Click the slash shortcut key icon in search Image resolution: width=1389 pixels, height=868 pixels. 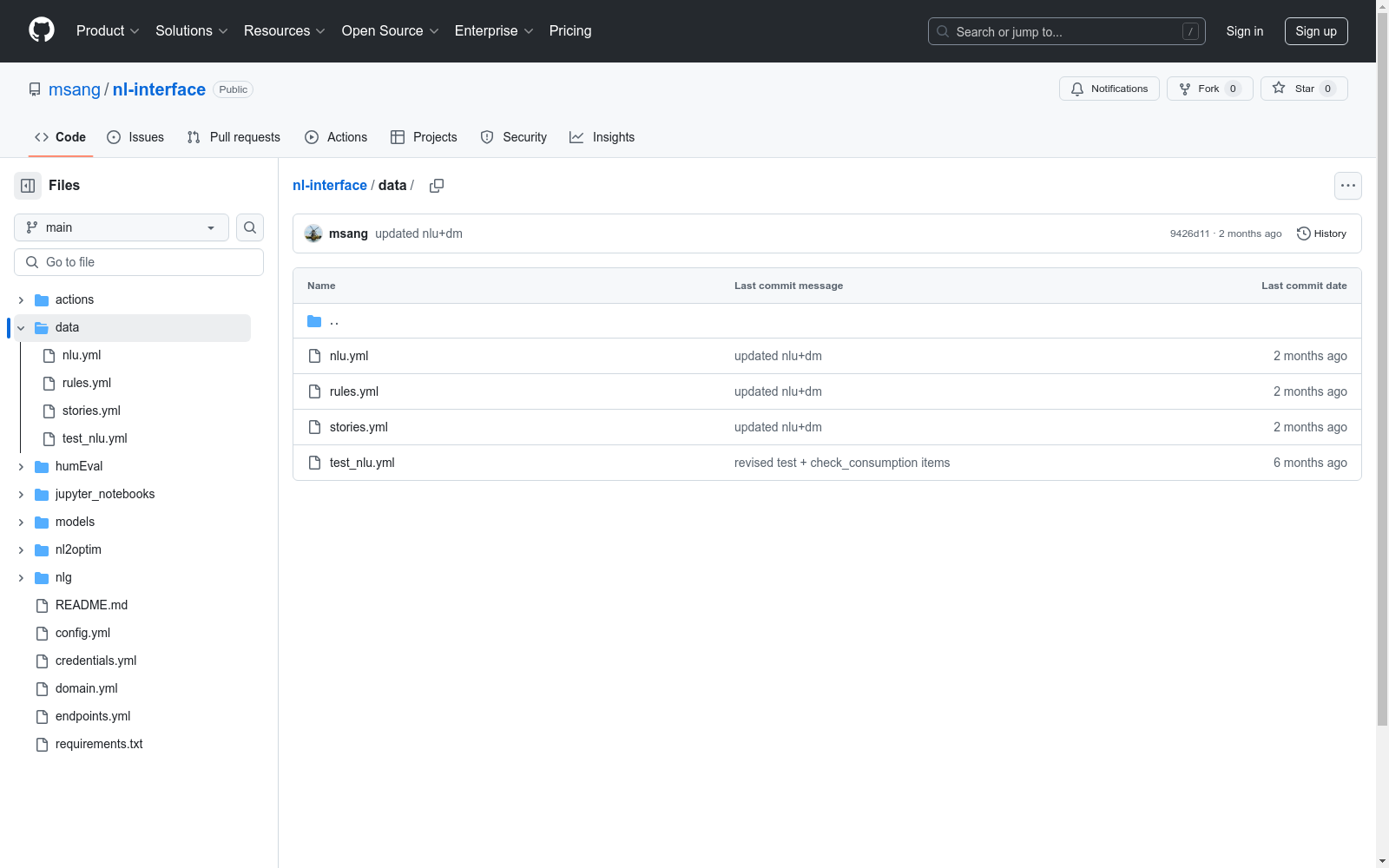pos(1190,31)
